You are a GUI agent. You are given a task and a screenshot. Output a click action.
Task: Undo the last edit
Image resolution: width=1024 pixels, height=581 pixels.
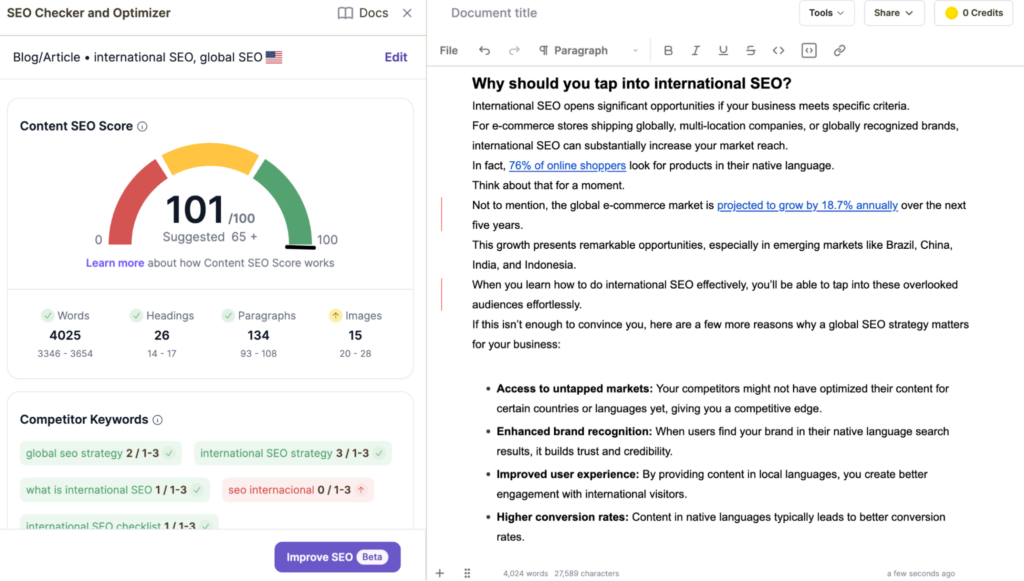[484, 51]
